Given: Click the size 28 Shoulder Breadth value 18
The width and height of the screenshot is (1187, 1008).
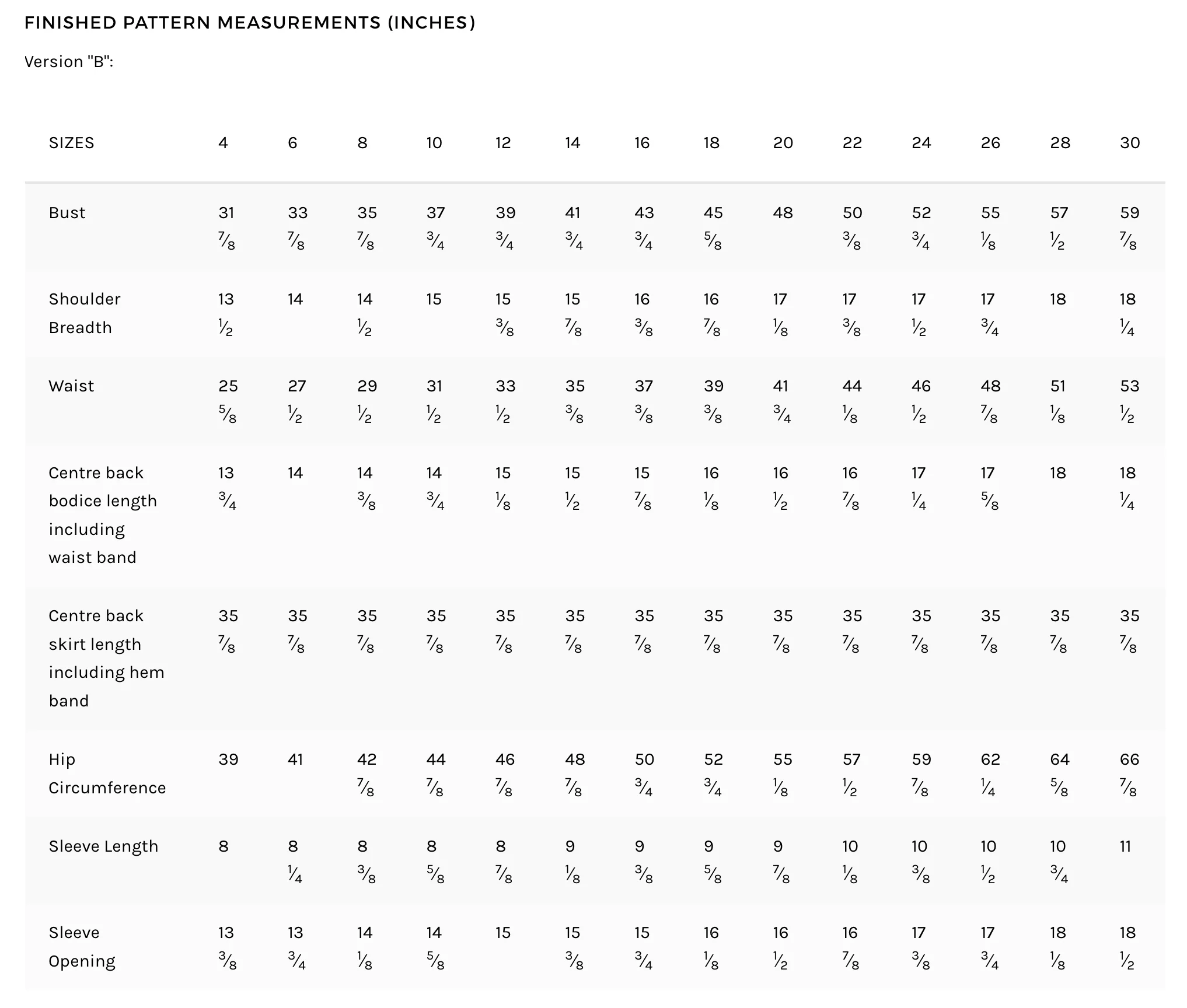Looking at the screenshot, I should click(1057, 299).
